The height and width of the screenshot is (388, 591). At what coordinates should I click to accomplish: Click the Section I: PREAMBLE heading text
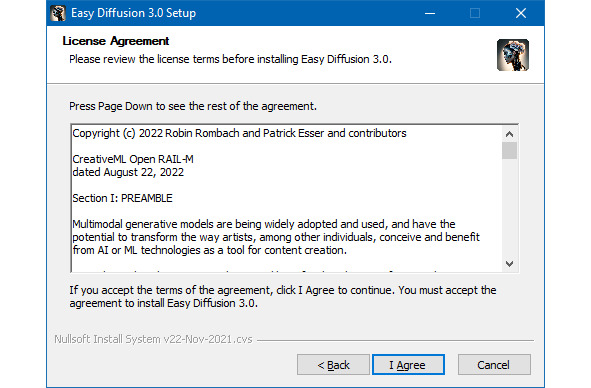pos(122,198)
